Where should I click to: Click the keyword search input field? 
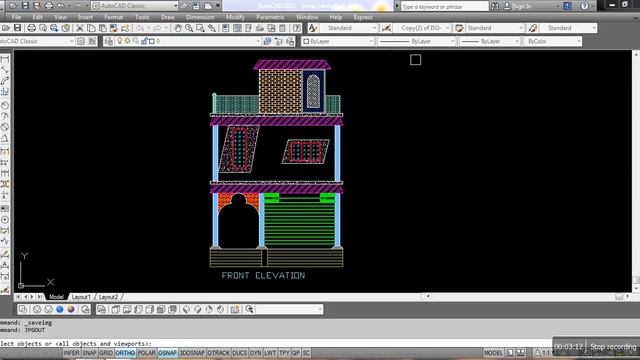point(444,6)
